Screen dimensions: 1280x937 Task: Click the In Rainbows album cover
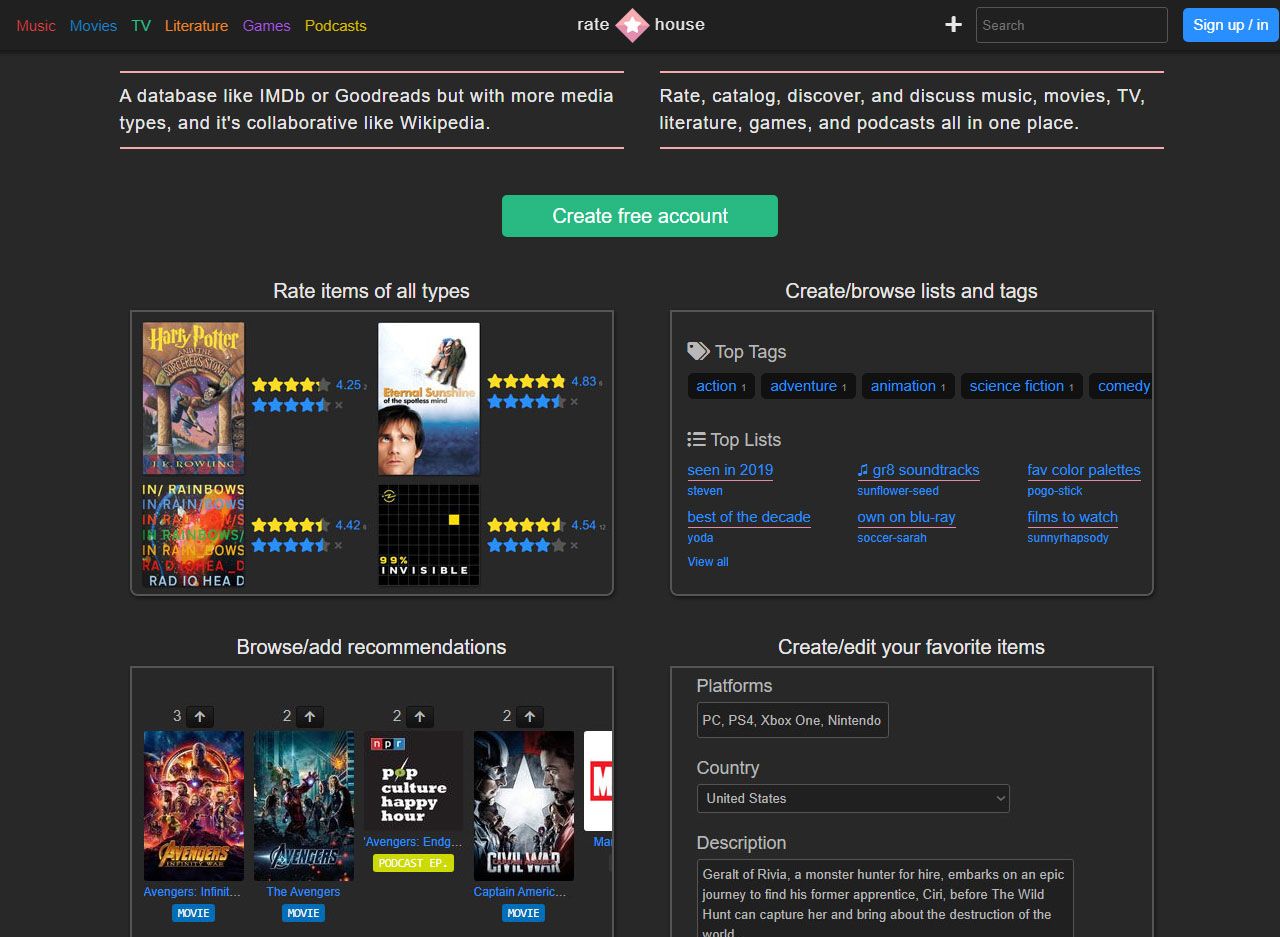point(193,535)
